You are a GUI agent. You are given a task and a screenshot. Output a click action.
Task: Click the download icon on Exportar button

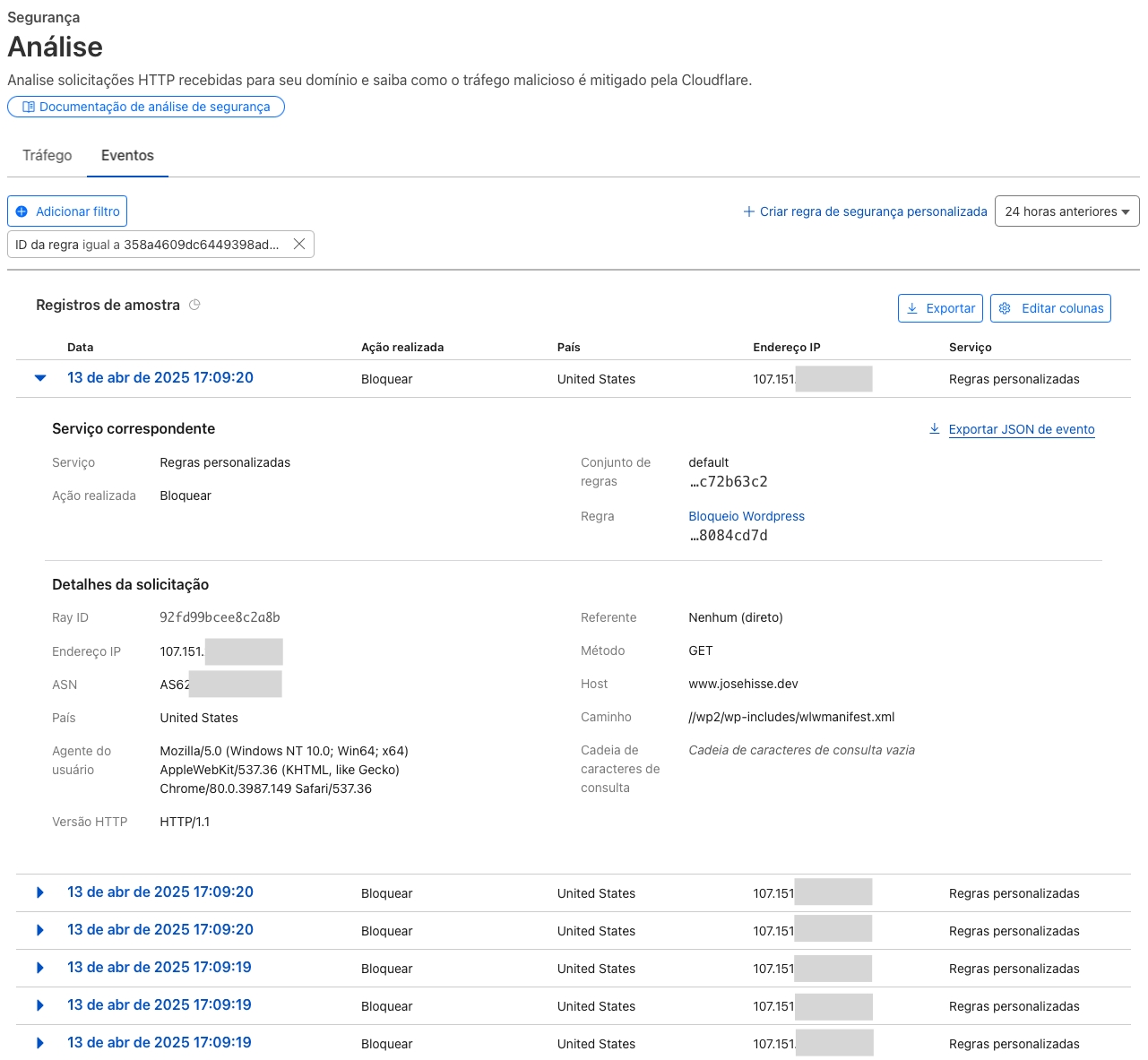pyautogui.click(x=912, y=308)
